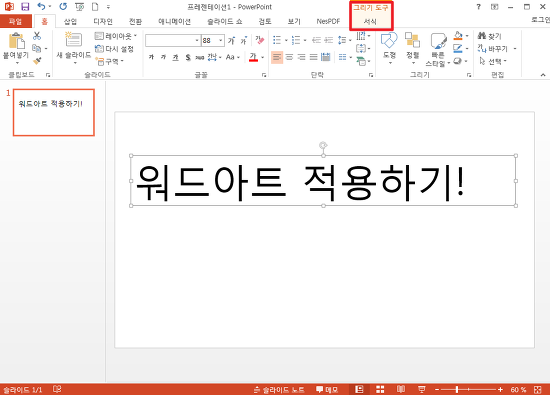Apply the shape fill color bucket
The height and width of the screenshot is (395, 550).
tap(458, 36)
